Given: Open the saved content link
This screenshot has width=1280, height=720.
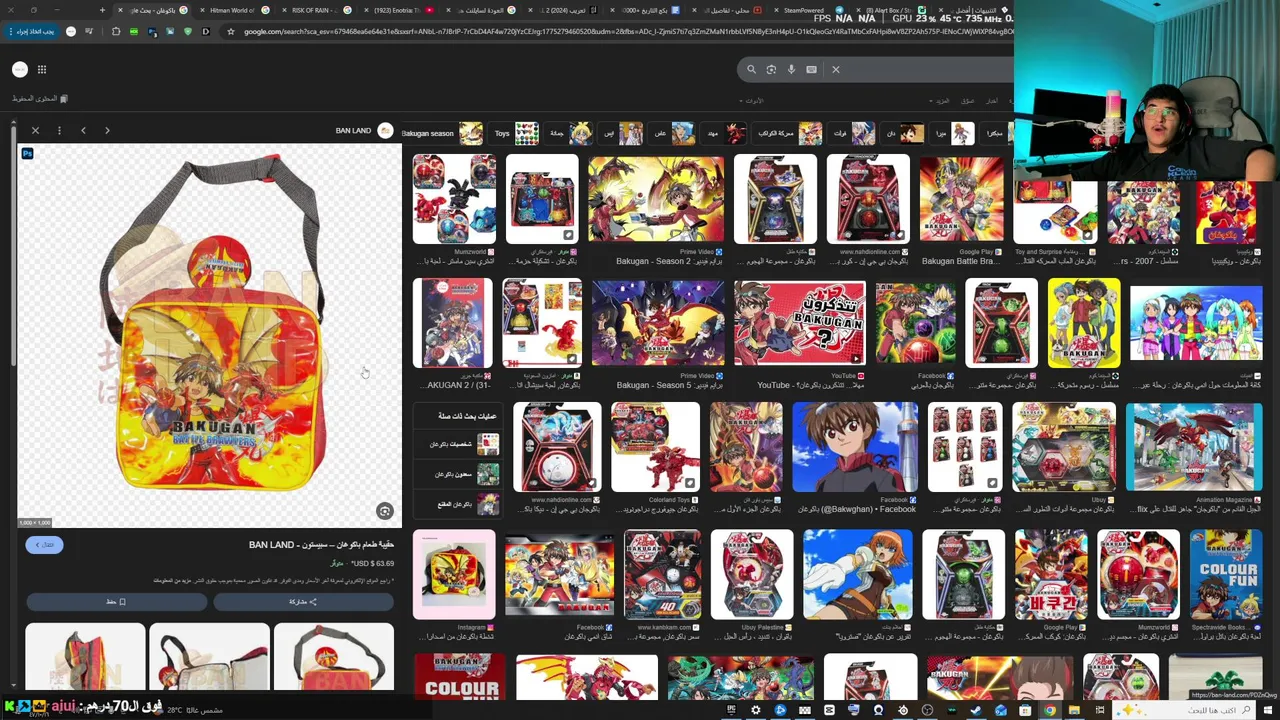Looking at the screenshot, I should 40,98.
